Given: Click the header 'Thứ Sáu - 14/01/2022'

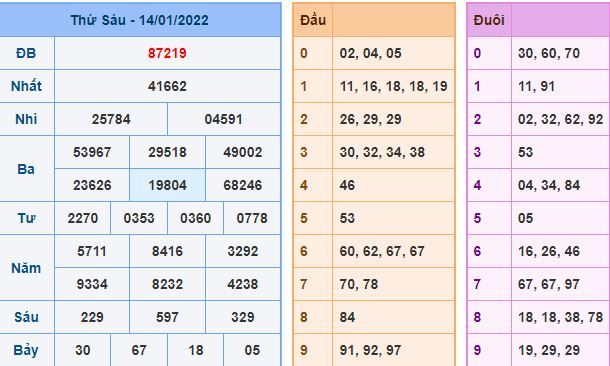Looking at the screenshot, I should pos(139,20).
